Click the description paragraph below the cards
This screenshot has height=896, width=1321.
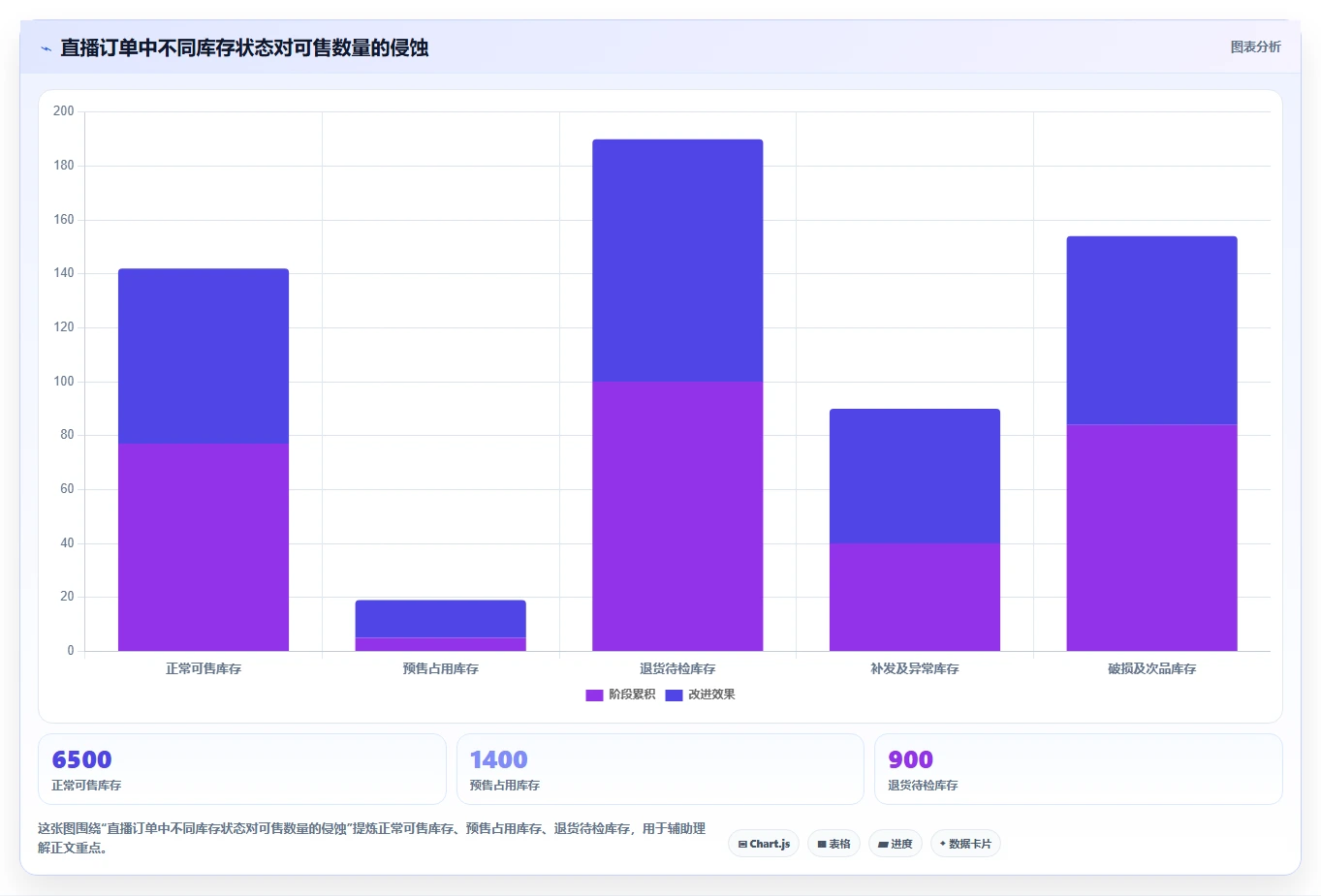pyautogui.click(x=372, y=838)
